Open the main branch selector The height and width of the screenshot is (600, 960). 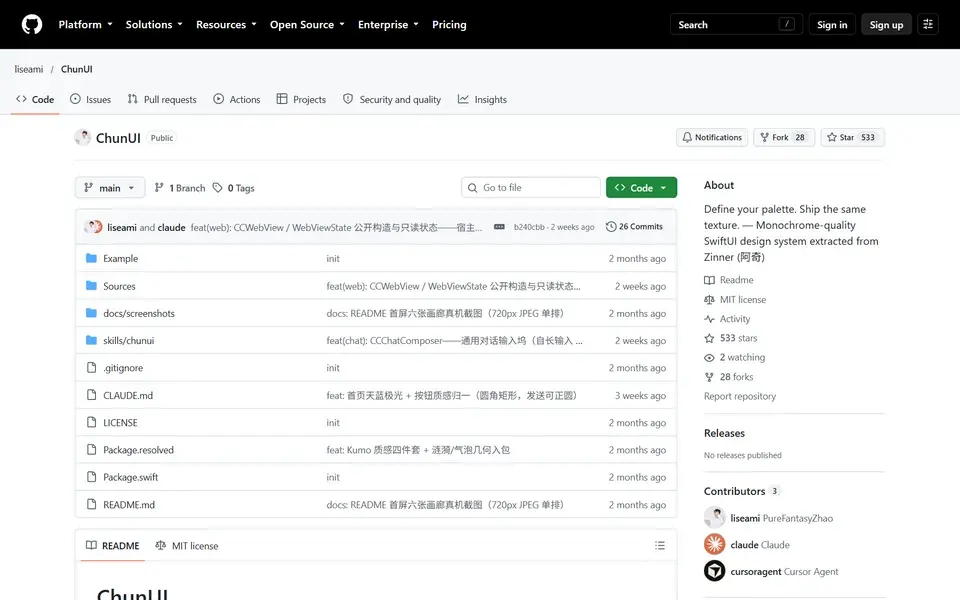[x=110, y=187]
